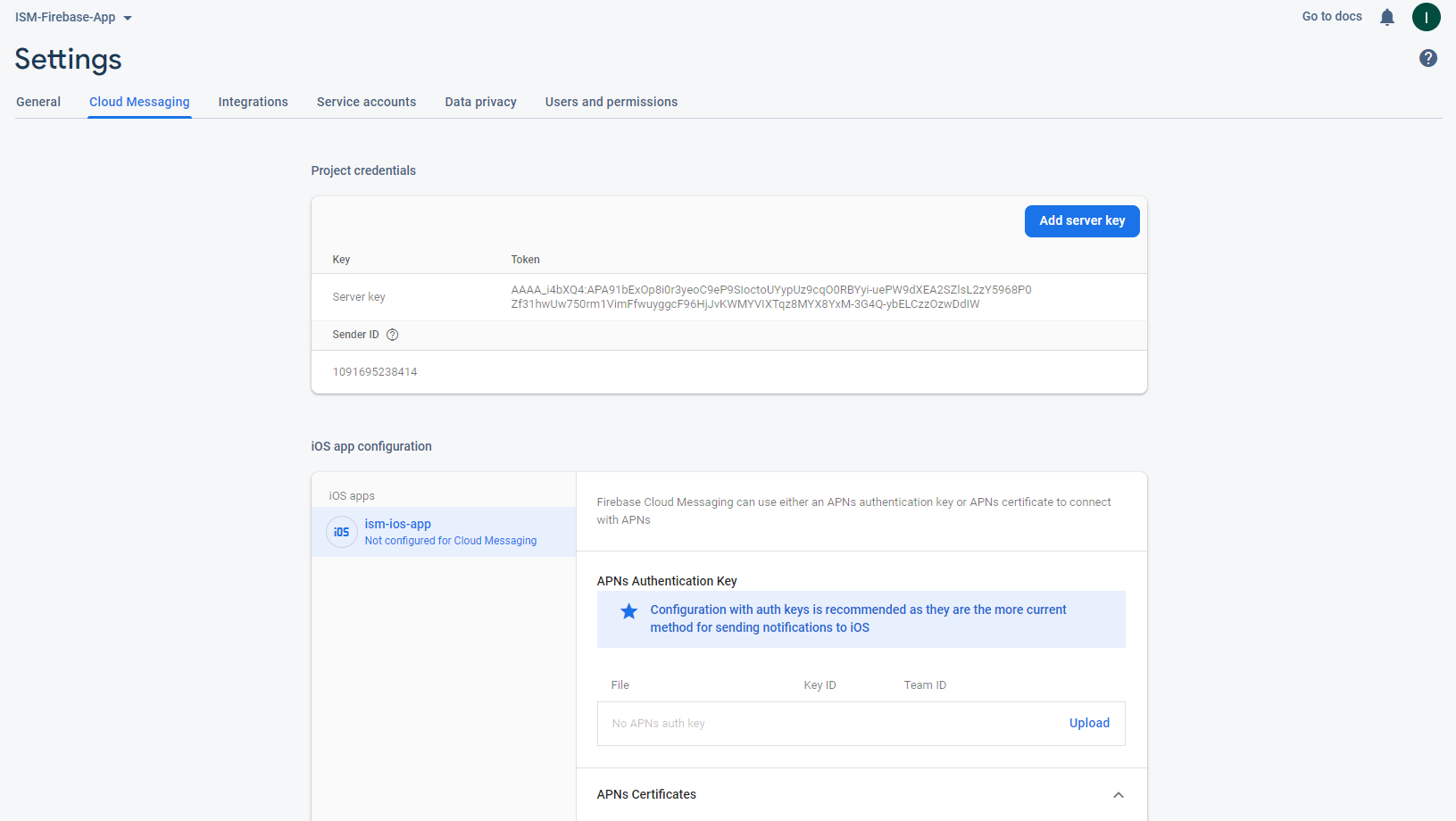Select the Cloud Messaging tab
Screen dimensions: 1456x821
(139, 102)
